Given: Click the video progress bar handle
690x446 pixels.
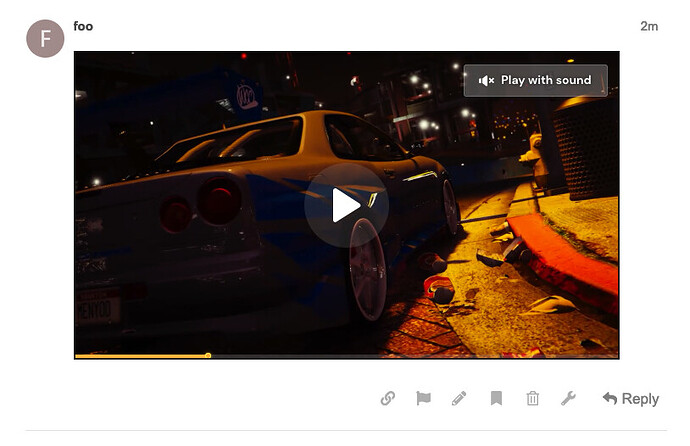Looking at the screenshot, I should (x=208, y=355).
